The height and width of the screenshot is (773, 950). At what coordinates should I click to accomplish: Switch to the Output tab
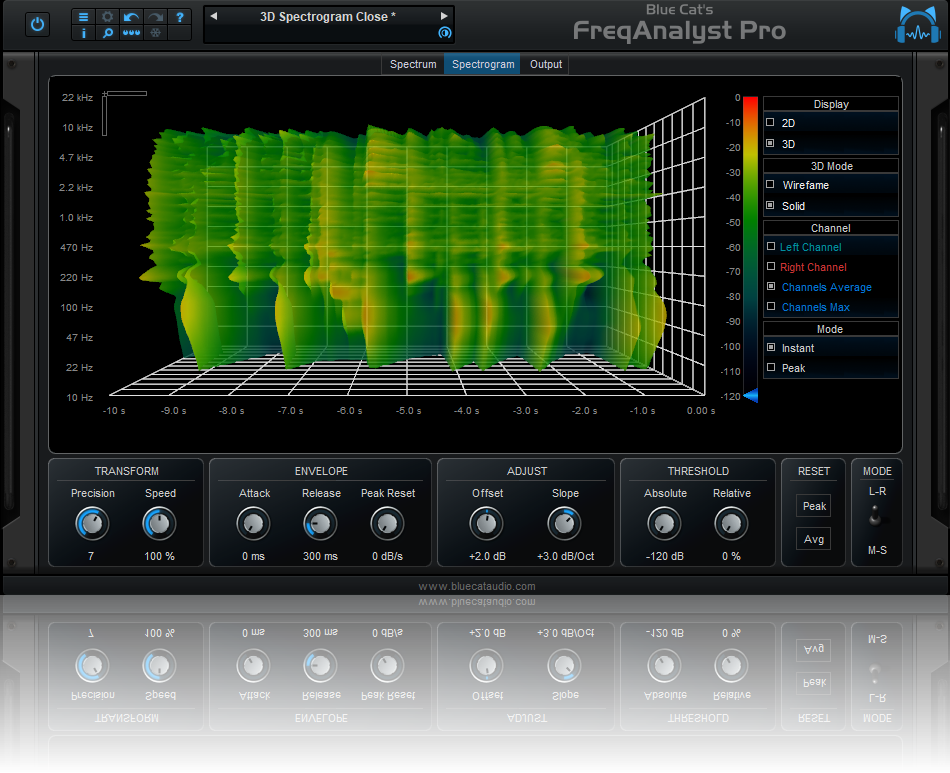(546, 65)
